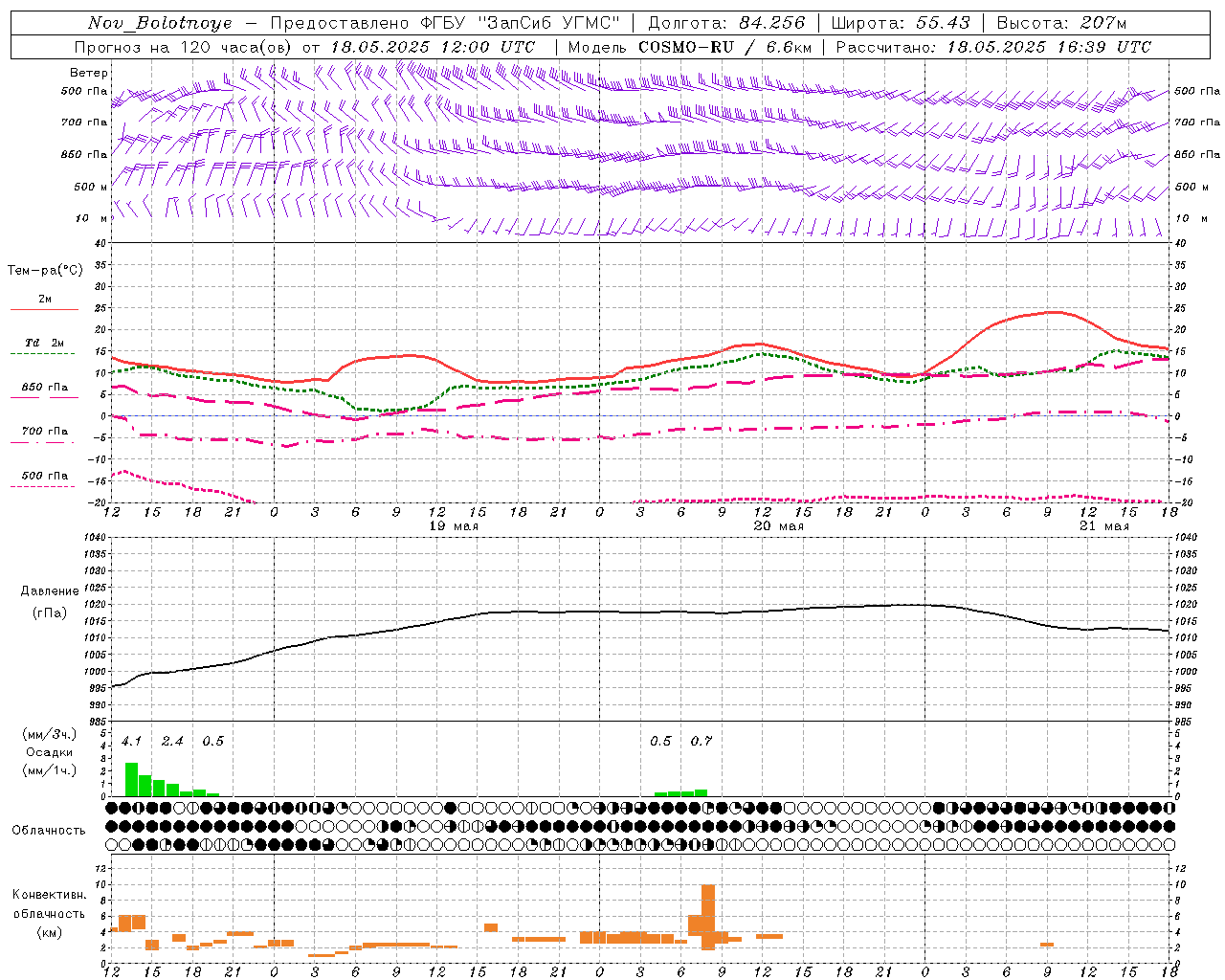Click the 21 мая date label
Viewport: 1225px width, 980px height.
point(1104,526)
